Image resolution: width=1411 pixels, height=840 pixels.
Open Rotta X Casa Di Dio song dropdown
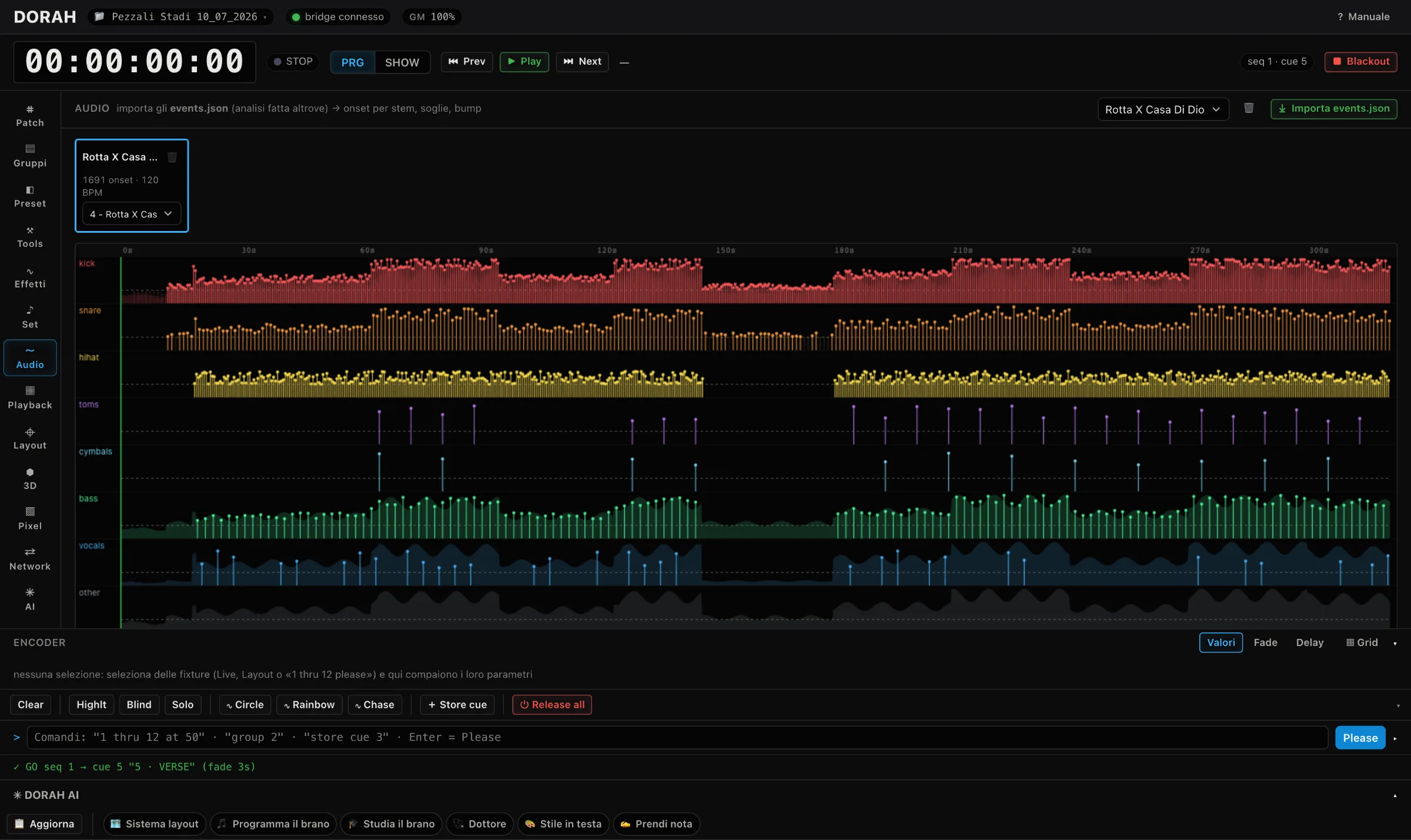pyautogui.click(x=1163, y=109)
